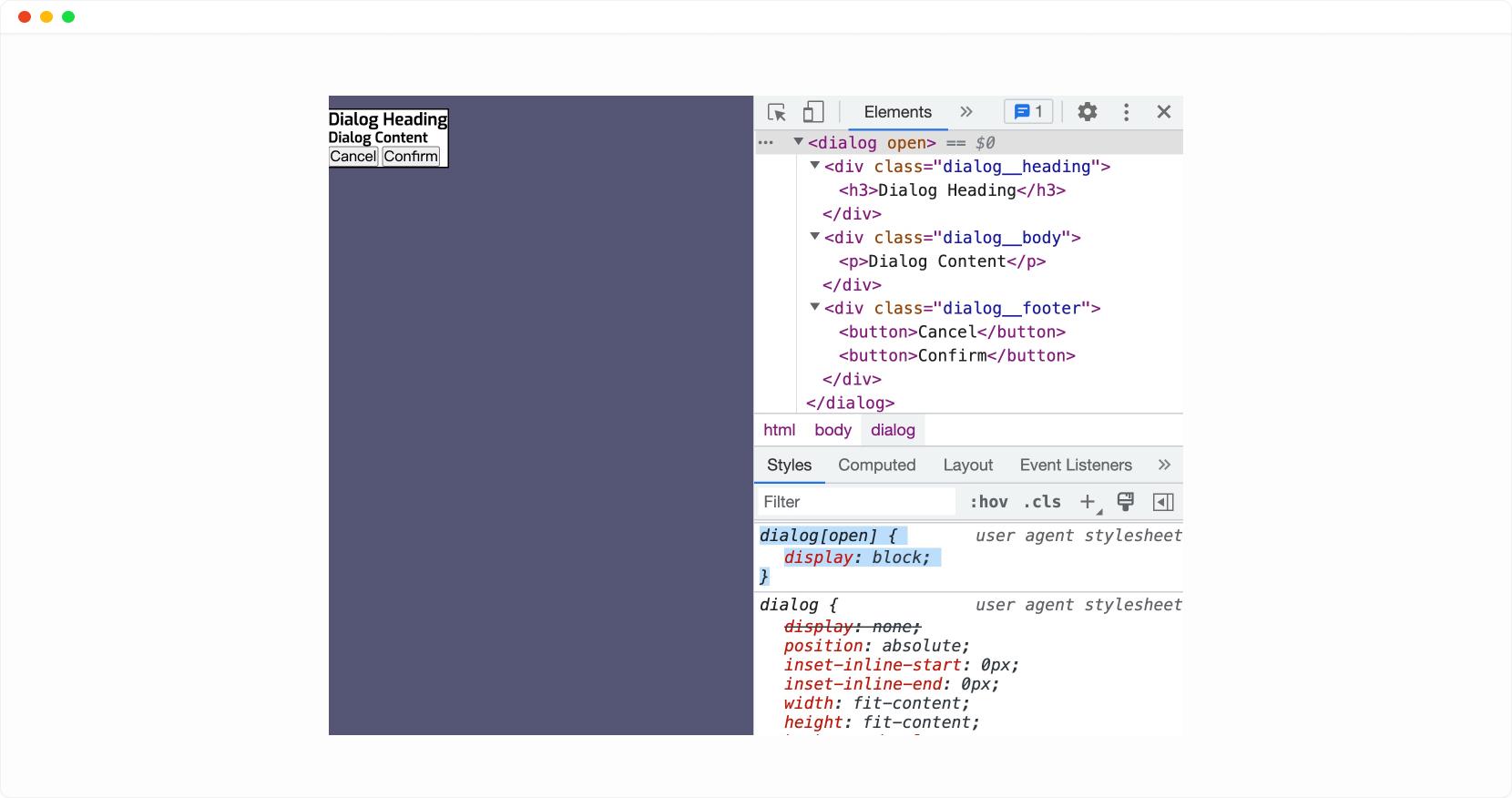Click the Cancel button in the page dialog
The image size is (1512, 798).
pos(353,157)
